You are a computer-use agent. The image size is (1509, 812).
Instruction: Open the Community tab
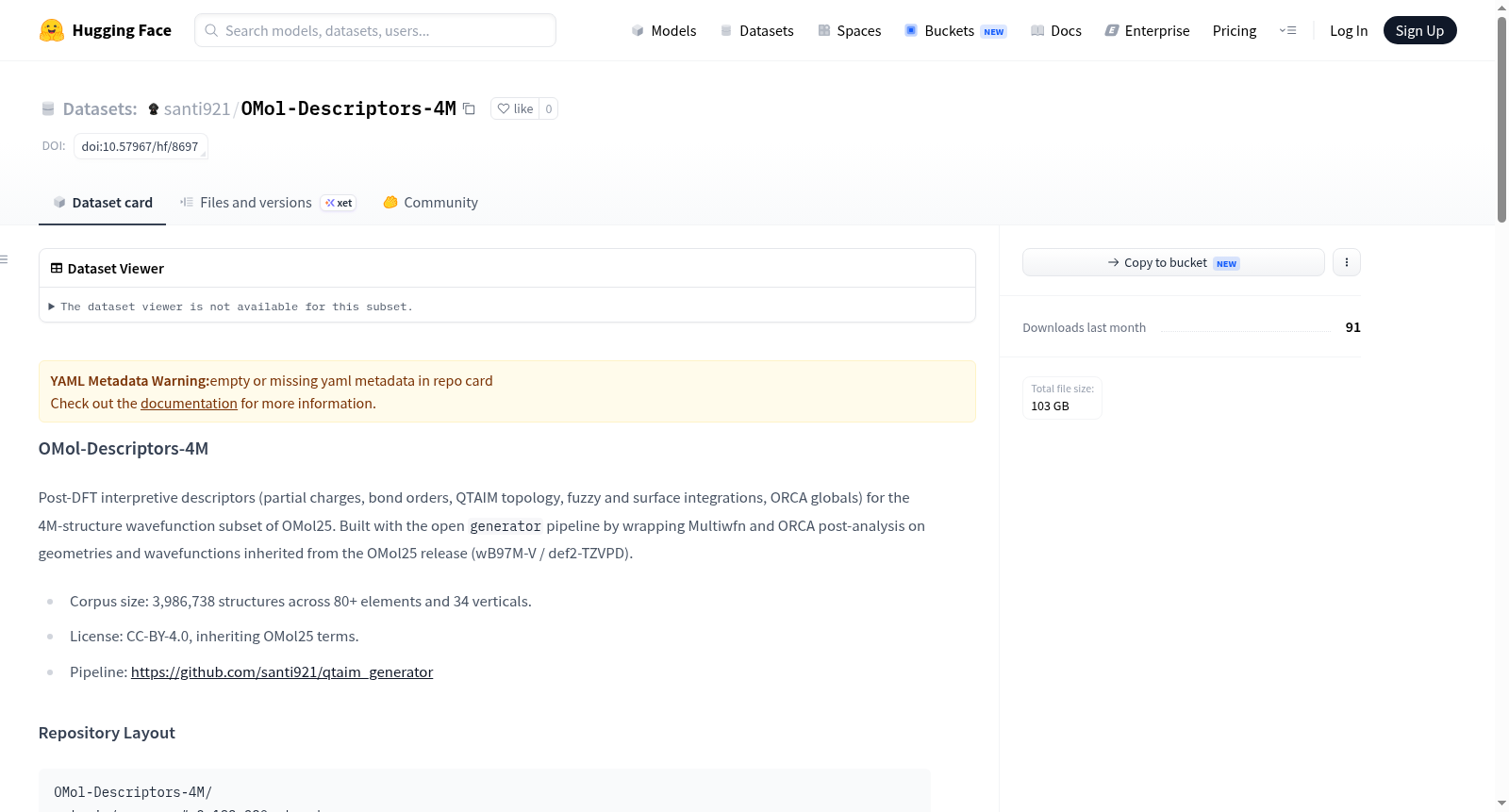coord(430,203)
